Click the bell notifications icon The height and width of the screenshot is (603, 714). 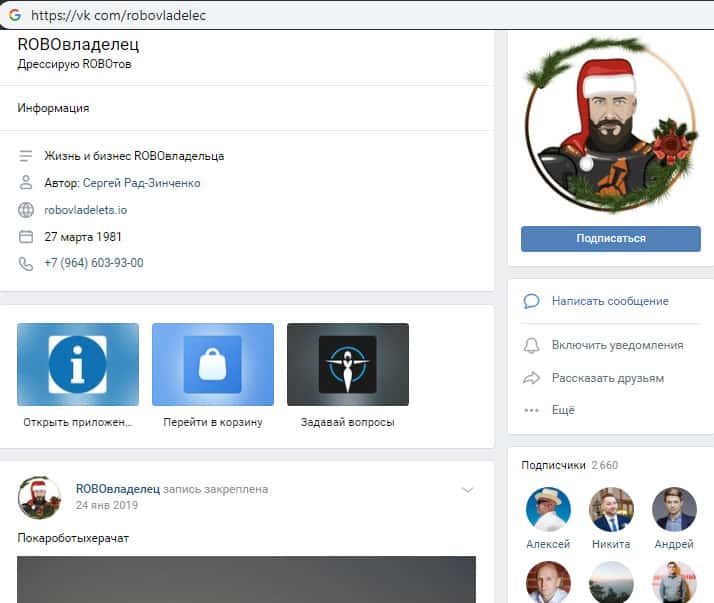(531, 345)
